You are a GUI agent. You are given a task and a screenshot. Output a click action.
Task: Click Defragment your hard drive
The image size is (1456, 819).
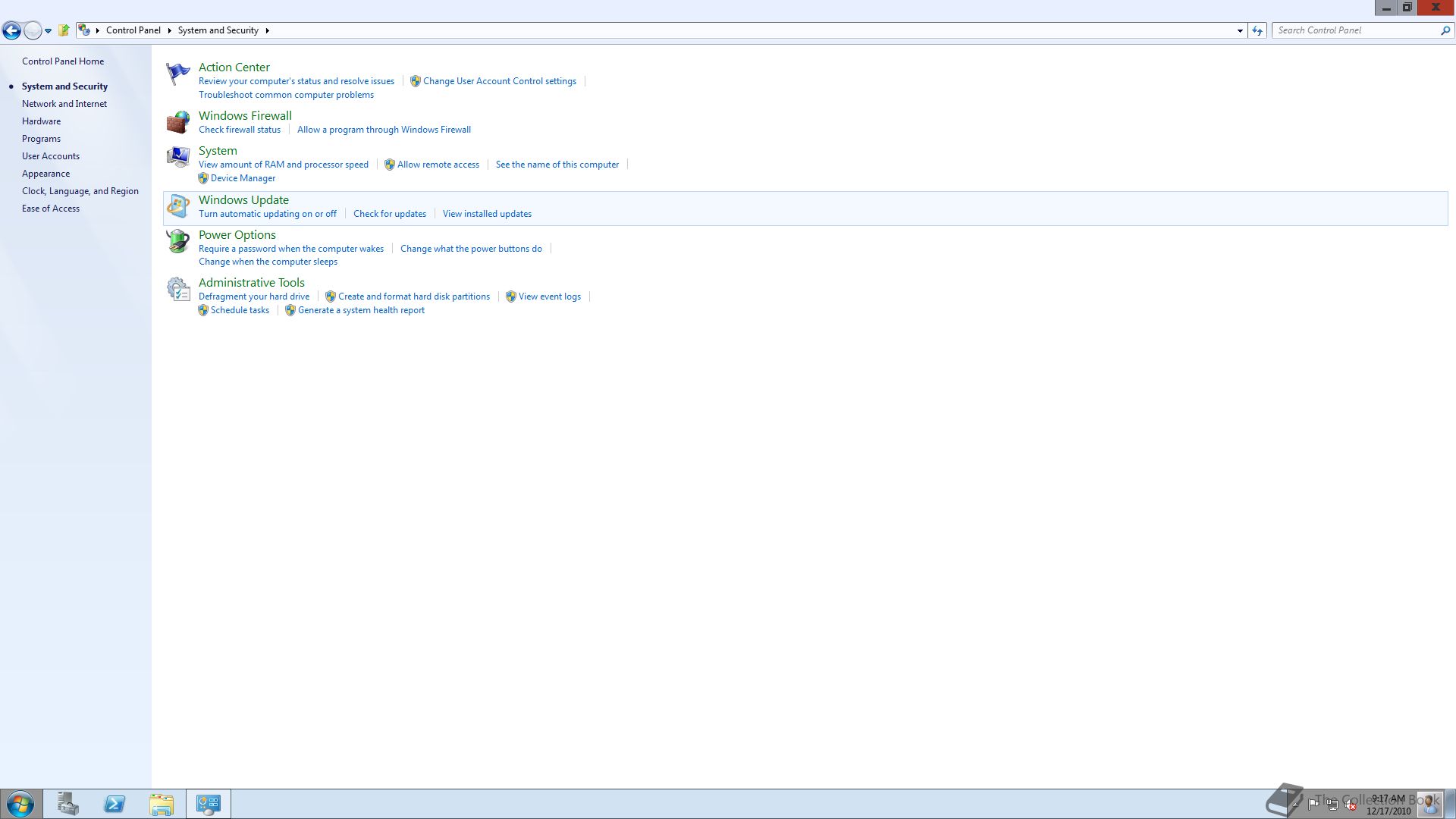(254, 297)
